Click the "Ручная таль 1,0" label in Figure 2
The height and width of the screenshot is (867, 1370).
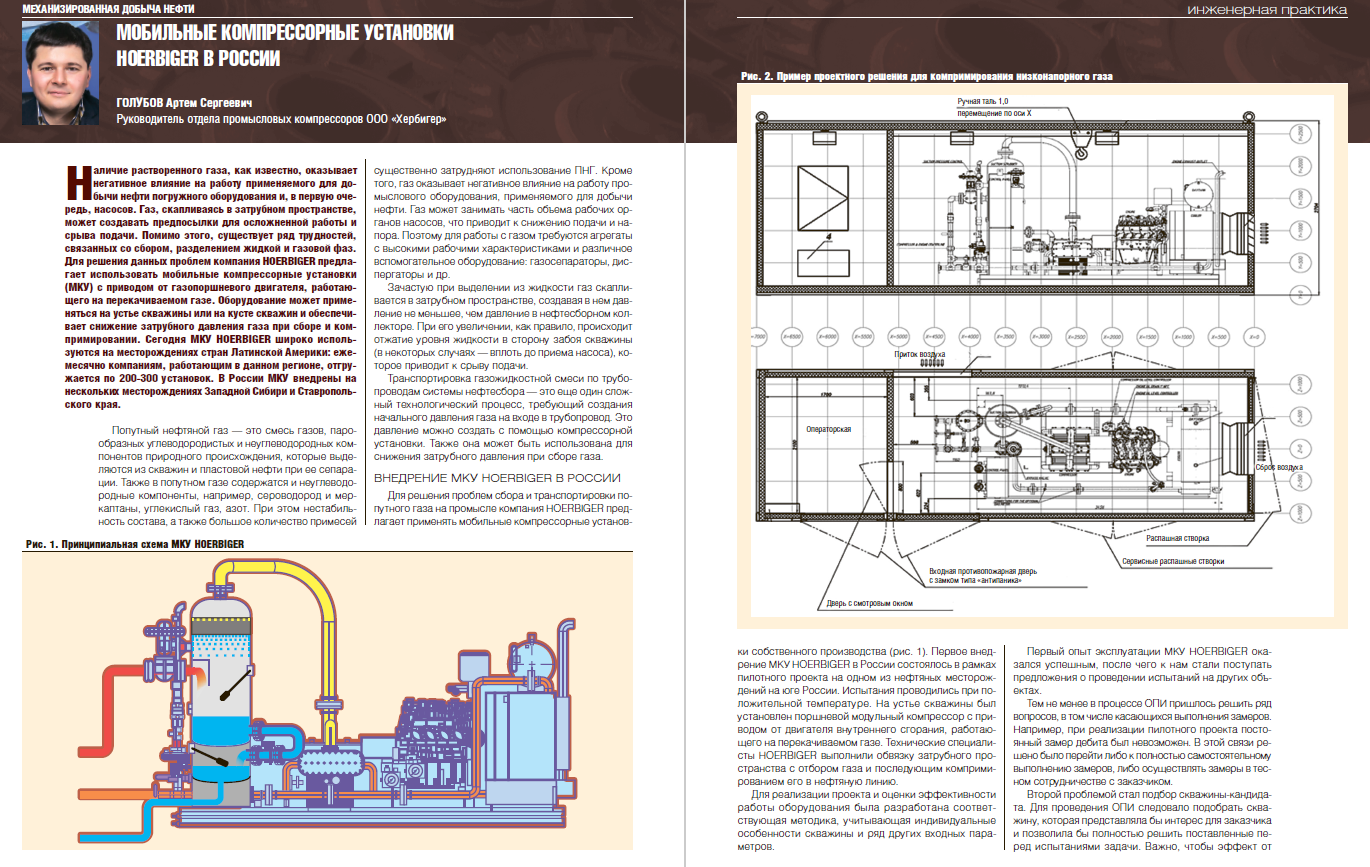984,103
